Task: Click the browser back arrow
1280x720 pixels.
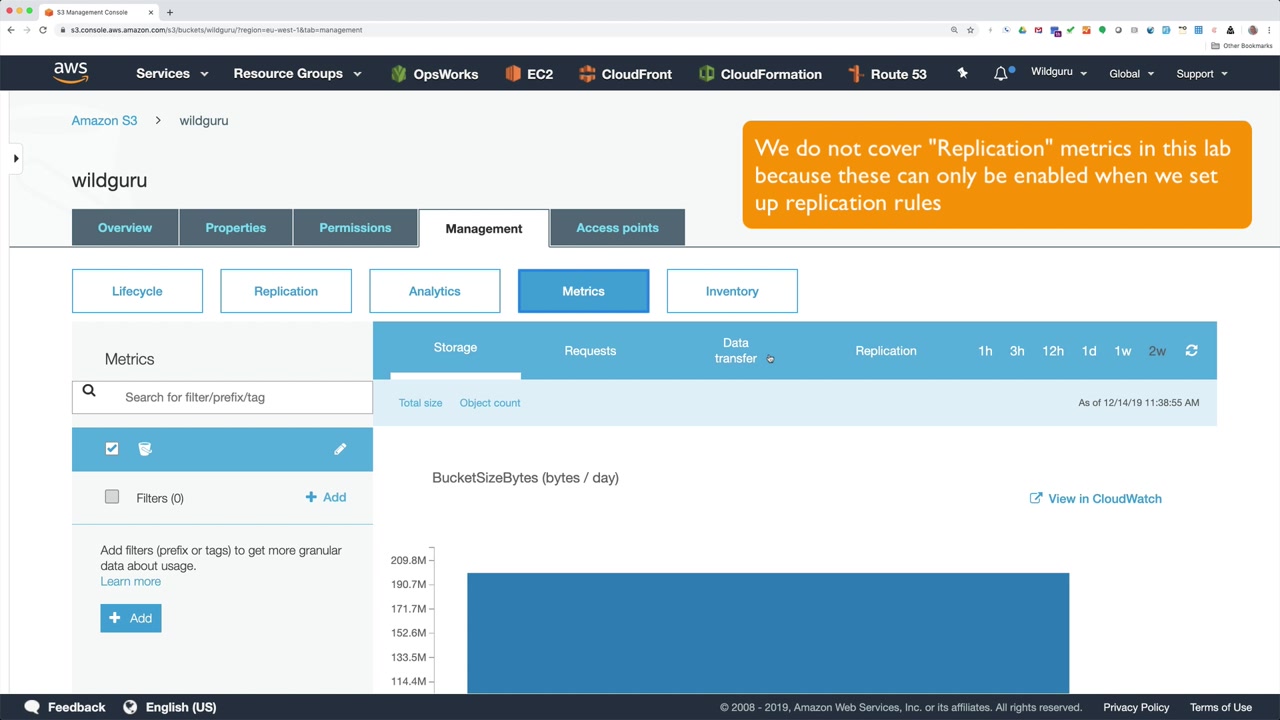Action: coord(11,30)
